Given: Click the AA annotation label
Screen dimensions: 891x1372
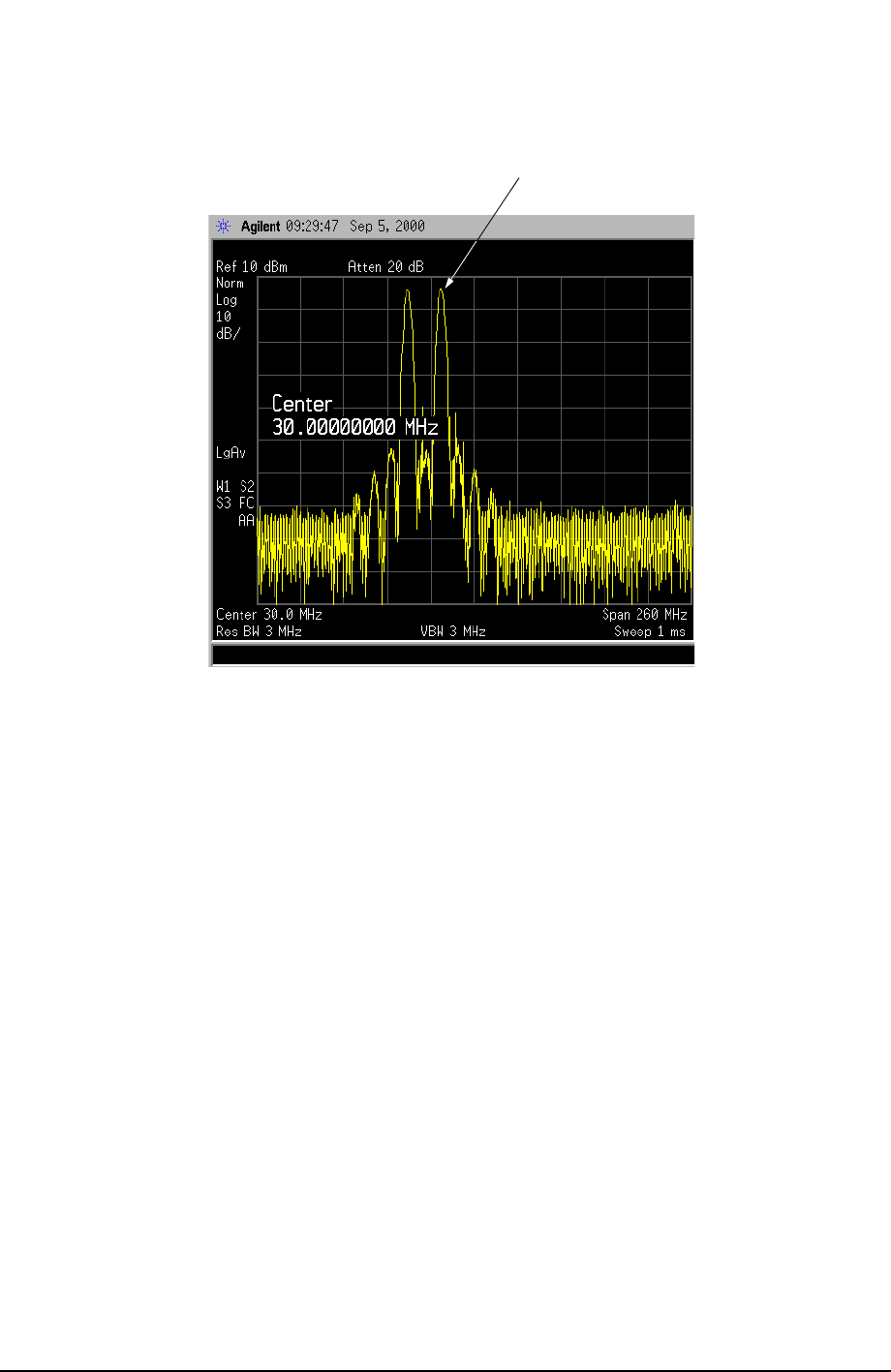Looking at the screenshot, I should tap(246, 520).
